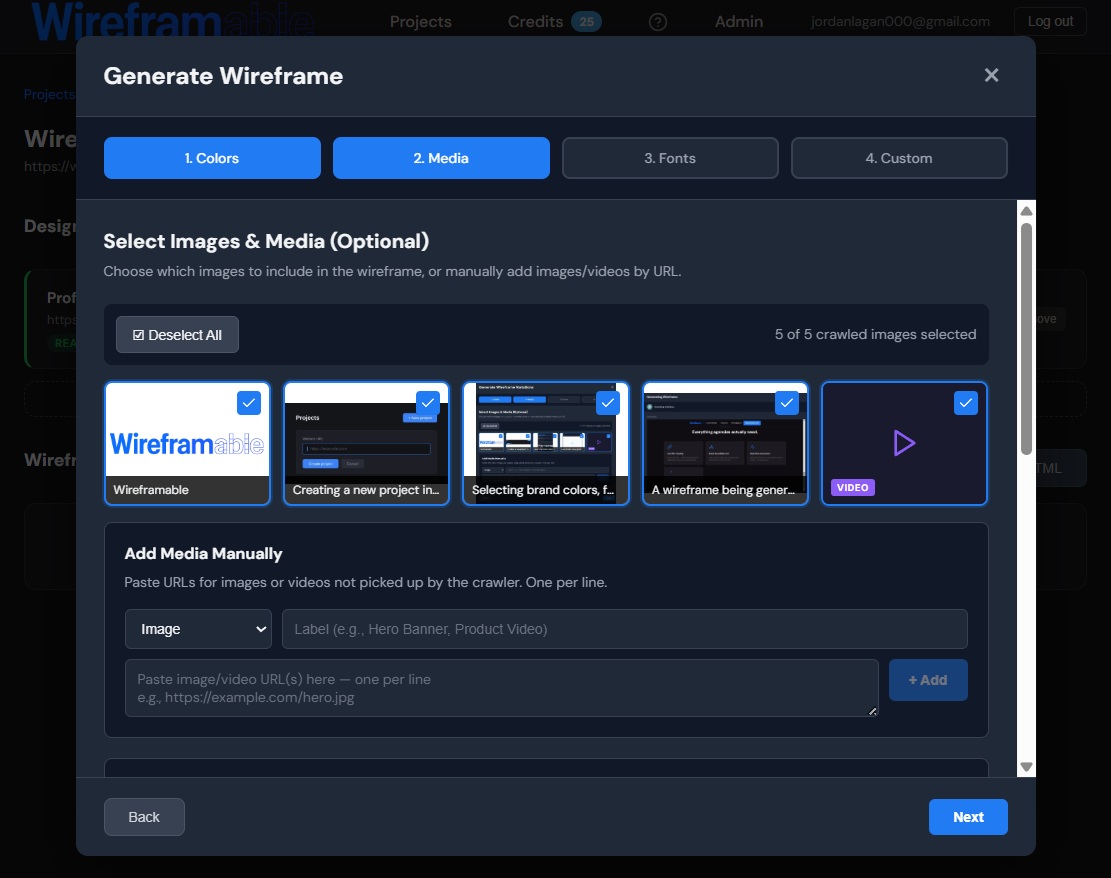
Task: Select 'Creating a new project in...' thumbnail
Action: click(366, 444)
